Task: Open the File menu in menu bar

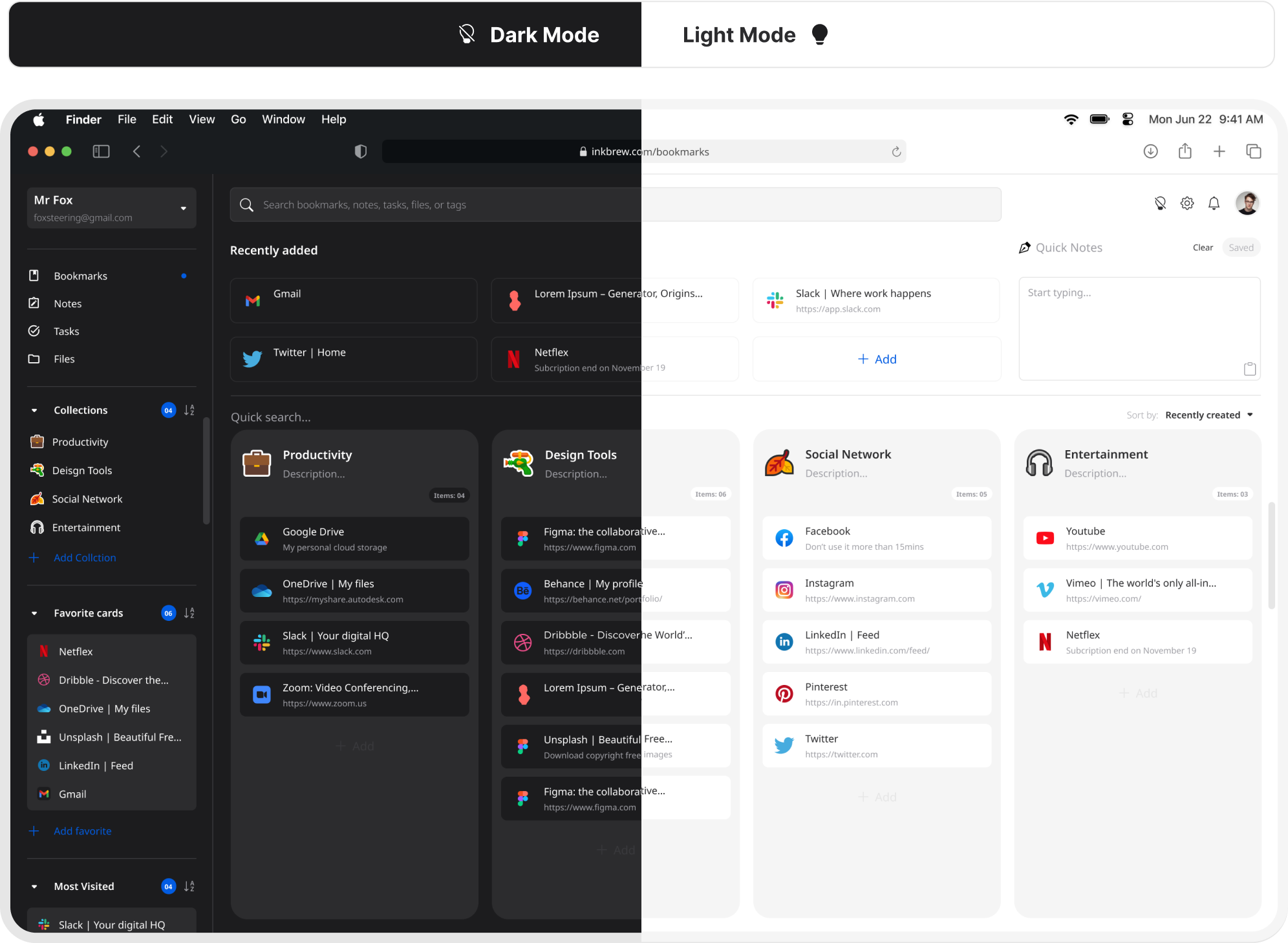Action: (127, 119)
